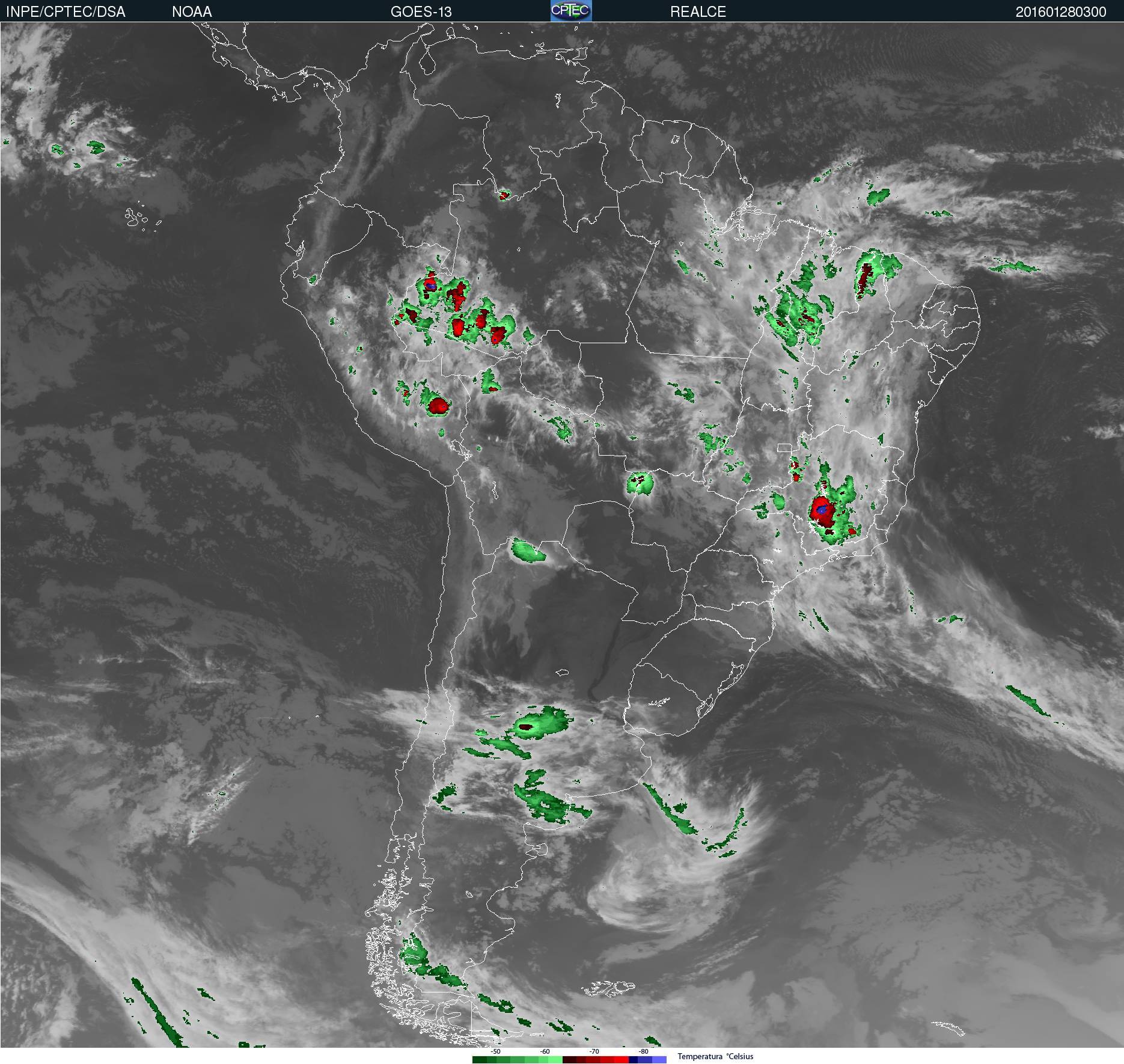Click the -50 value on the temperature scale
Screen dimensions: 1124x1064
pos(495,1051)
